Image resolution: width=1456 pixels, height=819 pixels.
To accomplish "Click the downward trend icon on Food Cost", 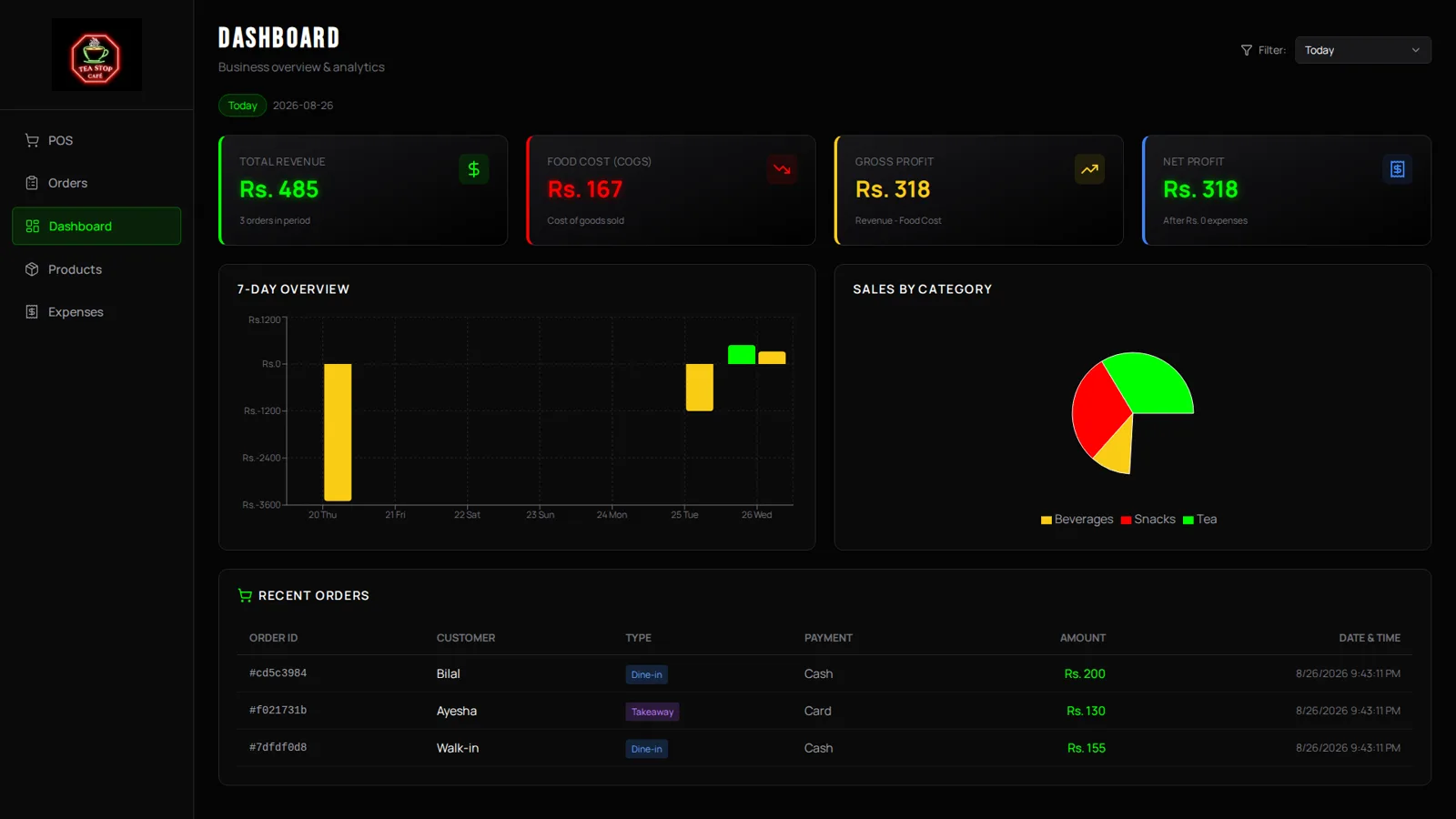I will (782, 169).
